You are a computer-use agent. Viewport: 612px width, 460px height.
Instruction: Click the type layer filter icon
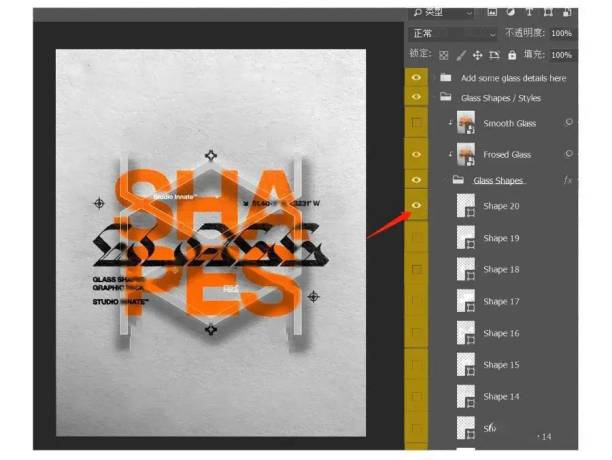(528, 12)
